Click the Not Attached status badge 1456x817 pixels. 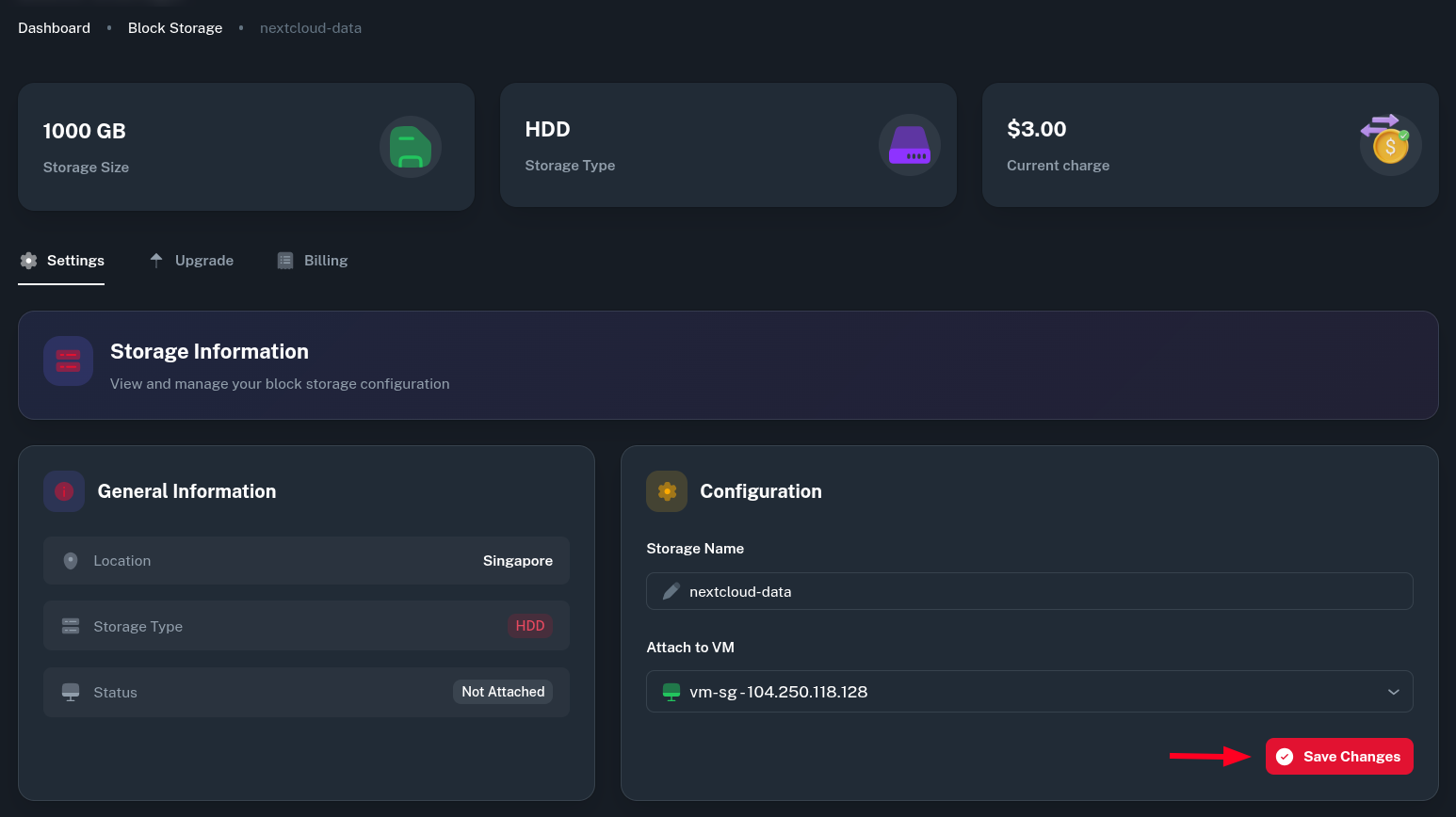point(503,692)
